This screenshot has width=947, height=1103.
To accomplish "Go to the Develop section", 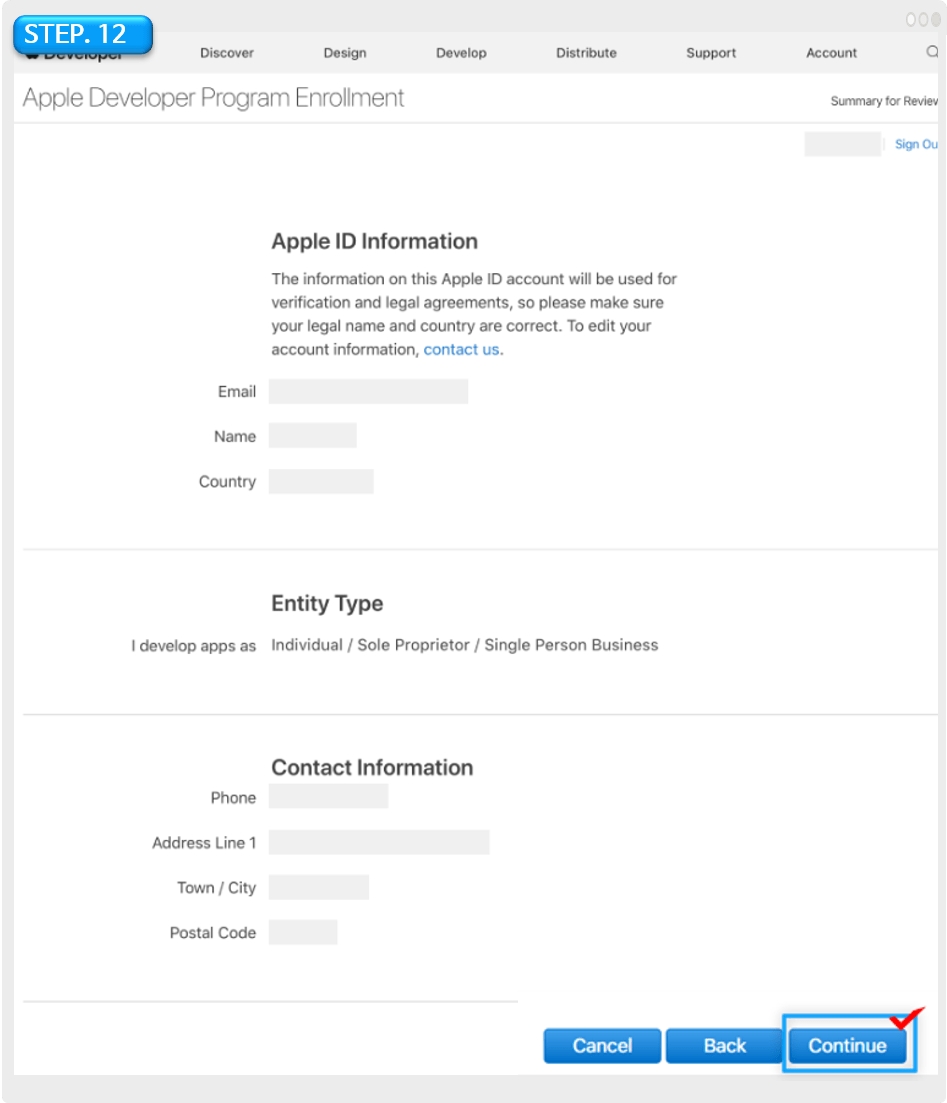I will pos(461,53).
